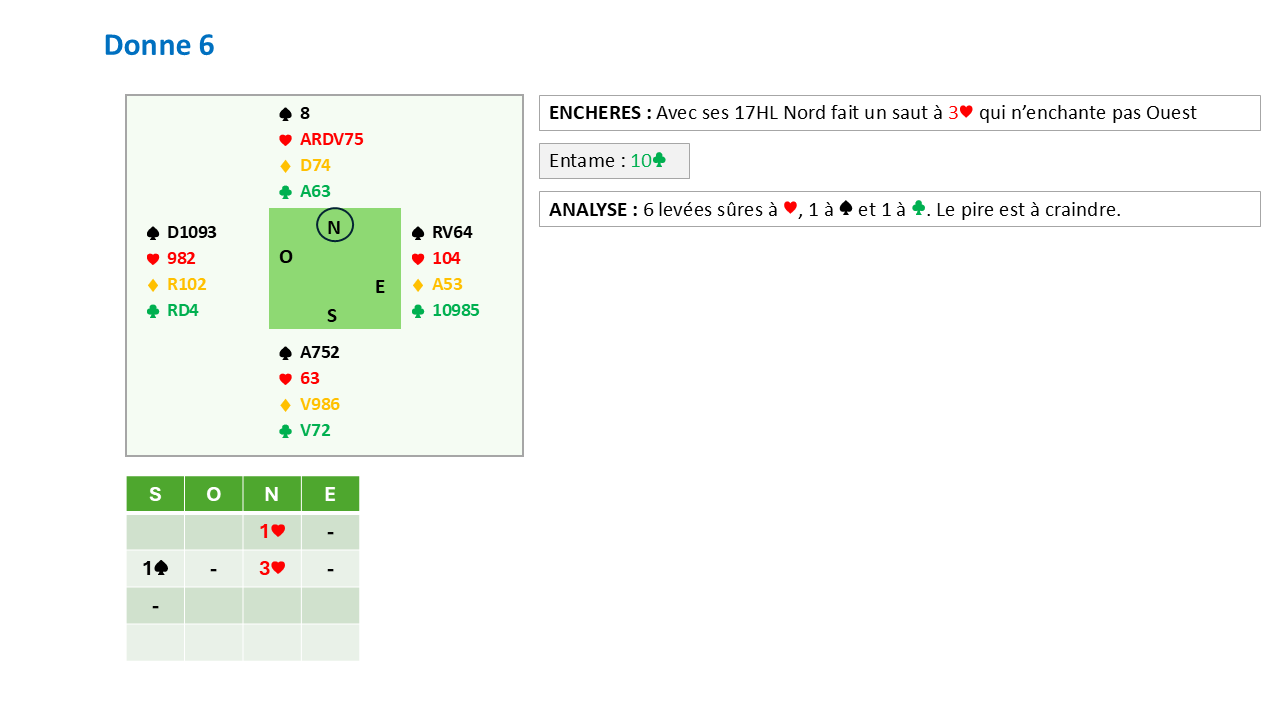Click the heart symbol beside North's ARDV75
The image size is (1280, 720).
[x=285, y=140]
